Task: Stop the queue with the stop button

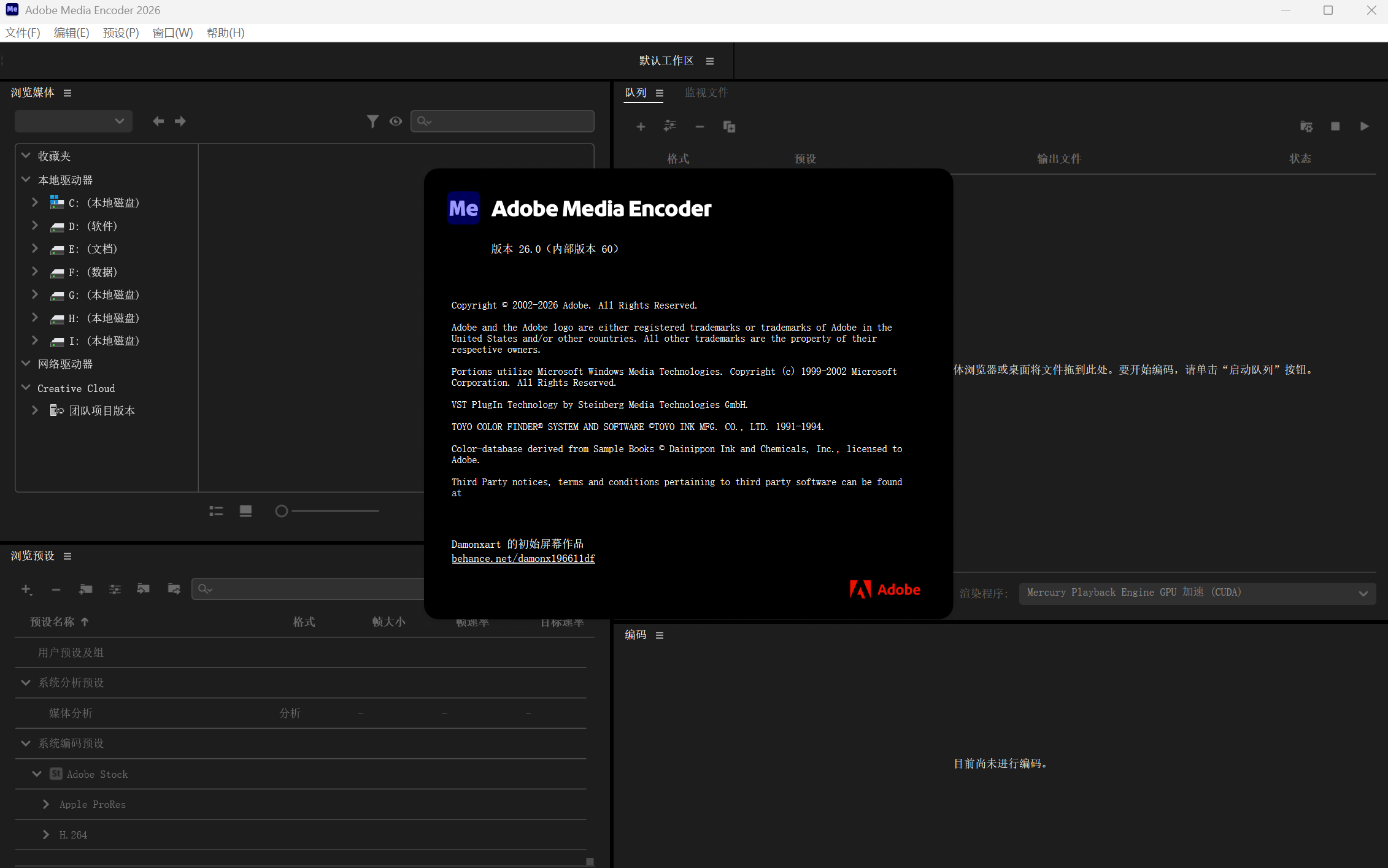Action: pos(1335,126)
